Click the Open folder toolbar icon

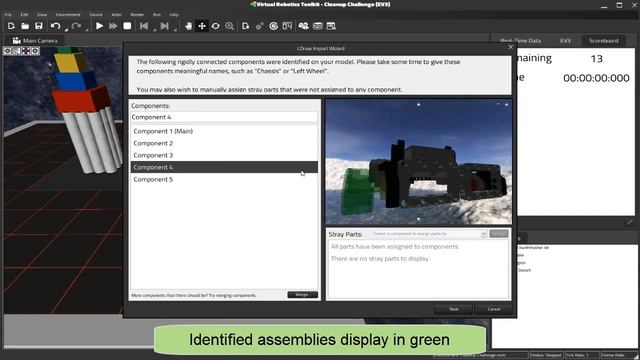(x=25, y=26)
